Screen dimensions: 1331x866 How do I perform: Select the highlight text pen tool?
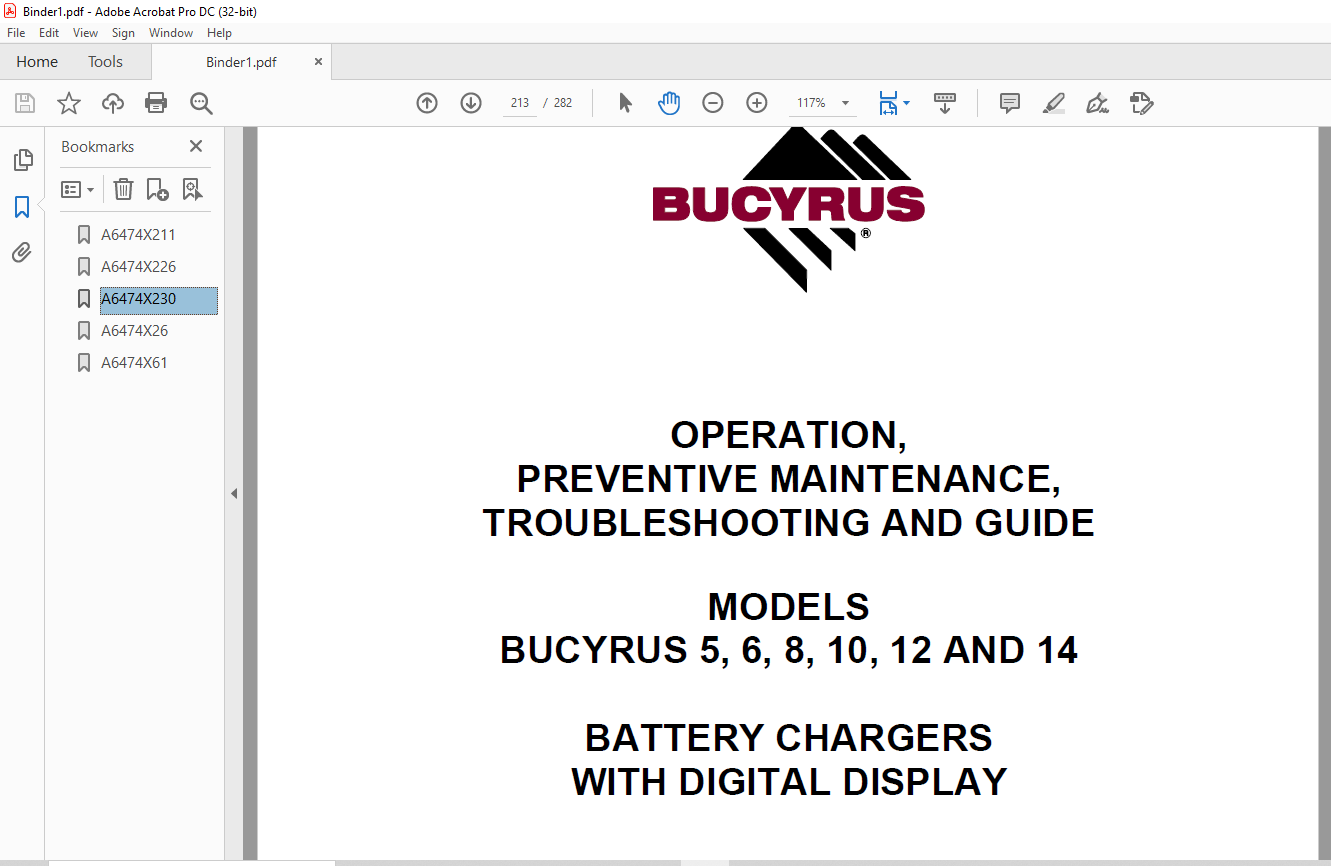[x=1054, y=103]
